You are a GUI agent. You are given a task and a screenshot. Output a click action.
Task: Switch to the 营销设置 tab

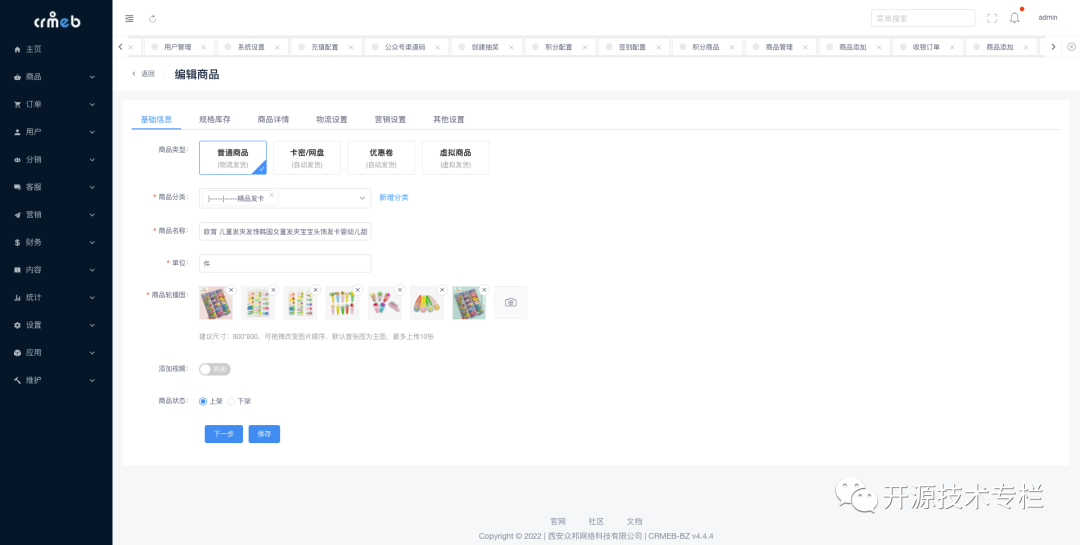(x=391, y=119)
